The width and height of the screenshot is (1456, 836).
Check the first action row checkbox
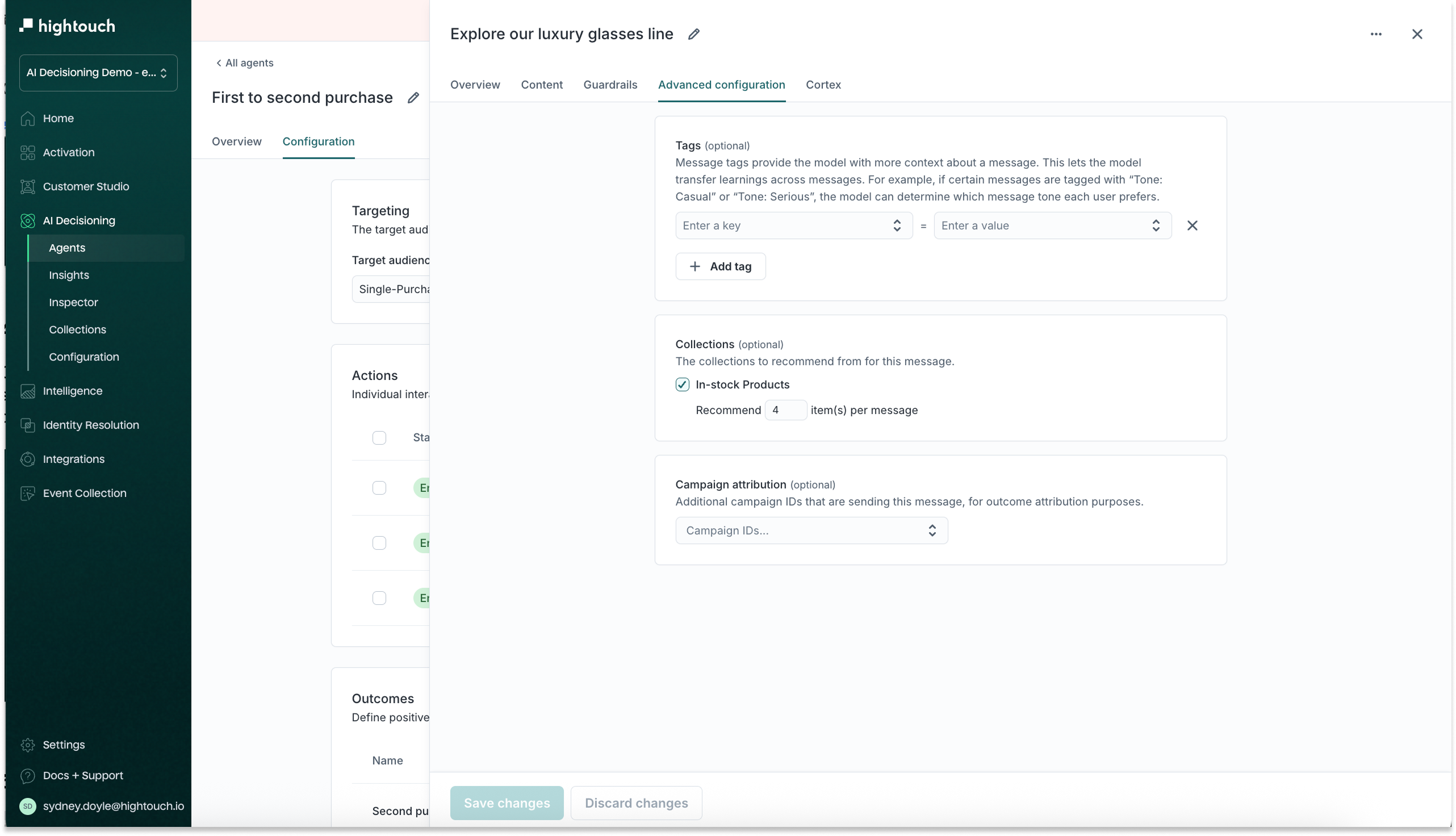click(x=379, y=488)
